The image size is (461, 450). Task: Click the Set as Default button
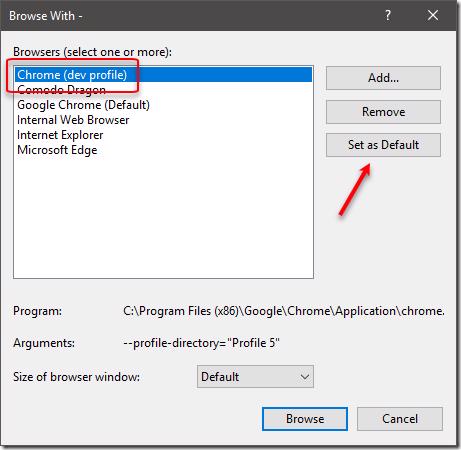(x=383, y=145)
